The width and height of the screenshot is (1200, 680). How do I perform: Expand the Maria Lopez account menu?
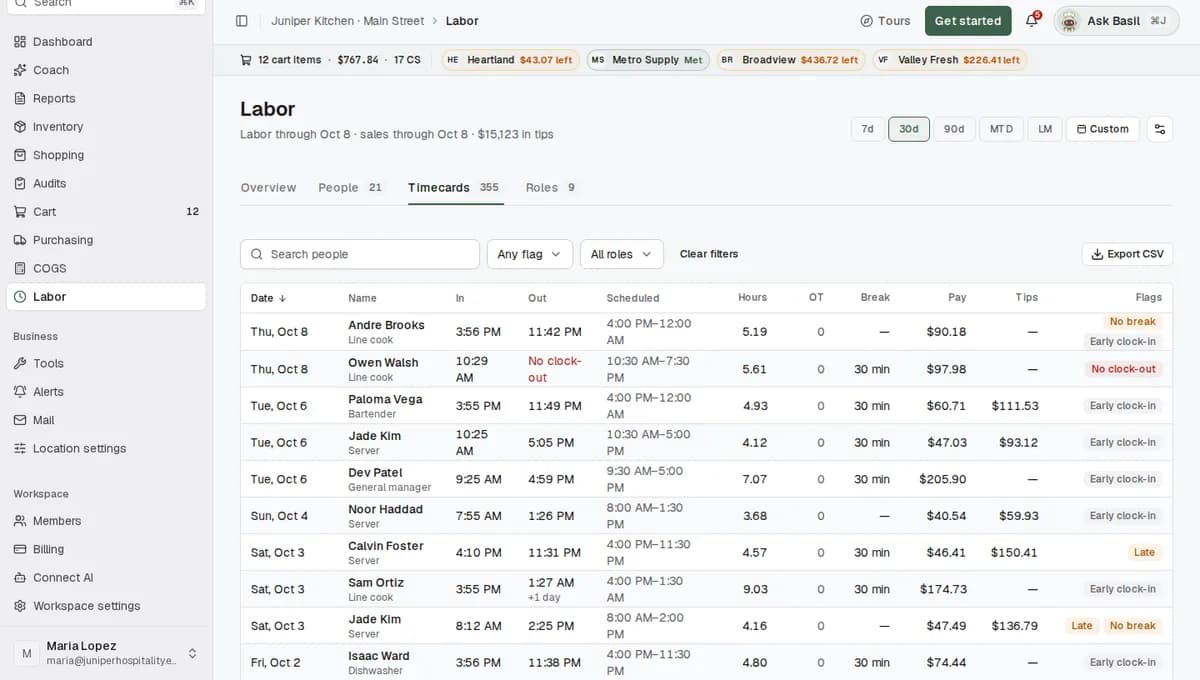[x=106, y=653]
